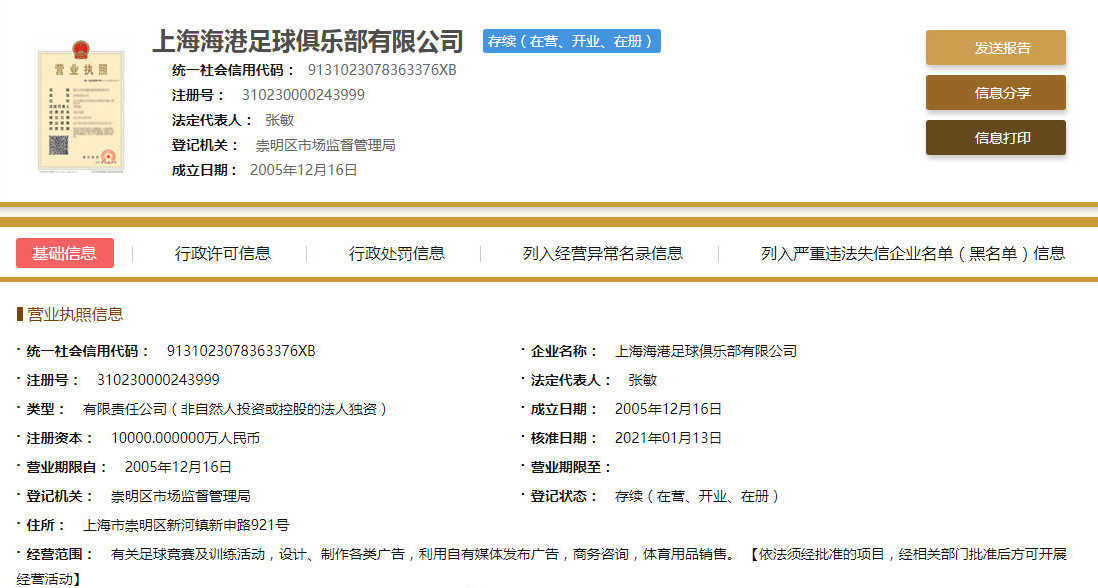Click the company type value 有限责任公司
Image resolution: width=1098 pixels, height=588 pixels.
235,409
